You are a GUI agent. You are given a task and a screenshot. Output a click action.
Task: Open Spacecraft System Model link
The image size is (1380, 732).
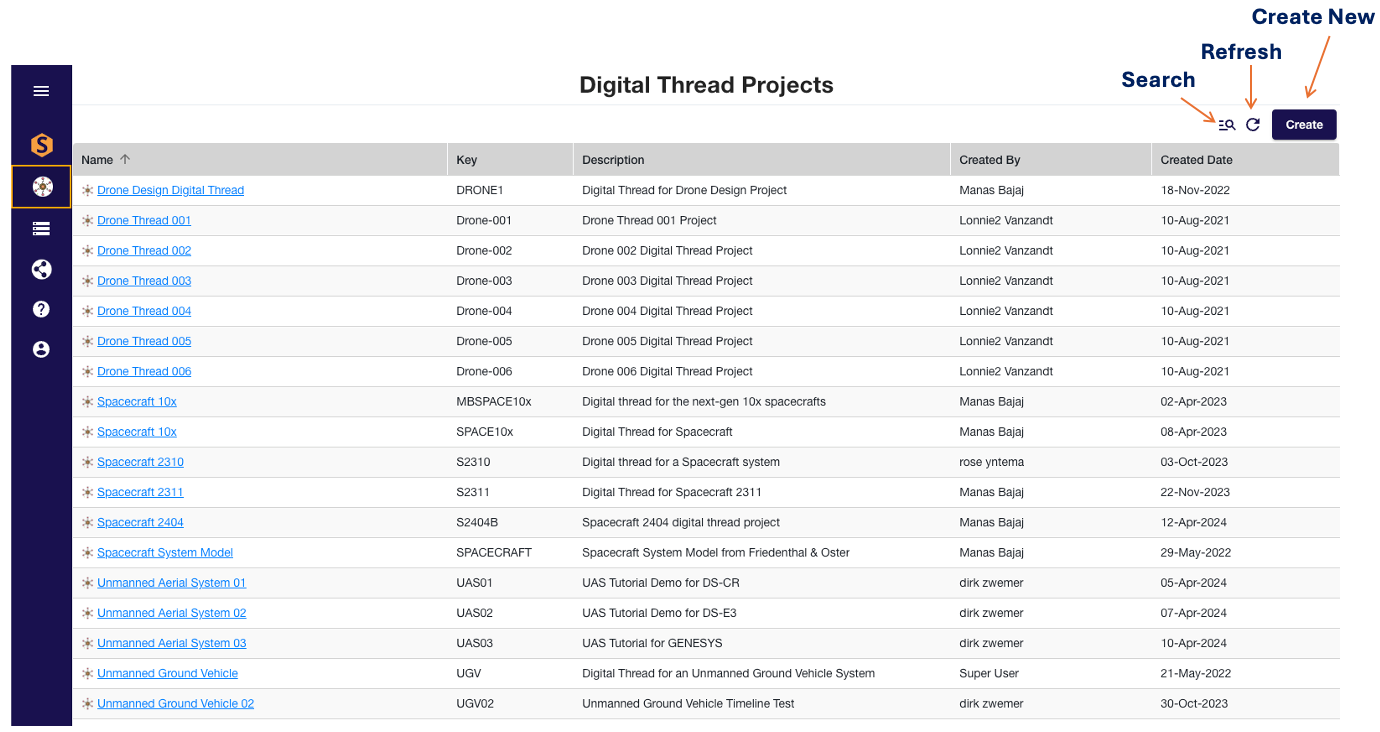pyautogui.click(x=165, y=553)
